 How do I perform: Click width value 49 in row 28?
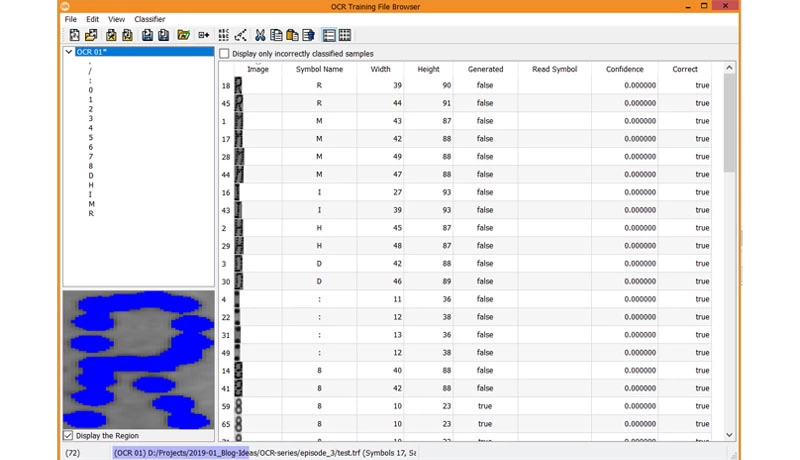click(x=397, y=157)
